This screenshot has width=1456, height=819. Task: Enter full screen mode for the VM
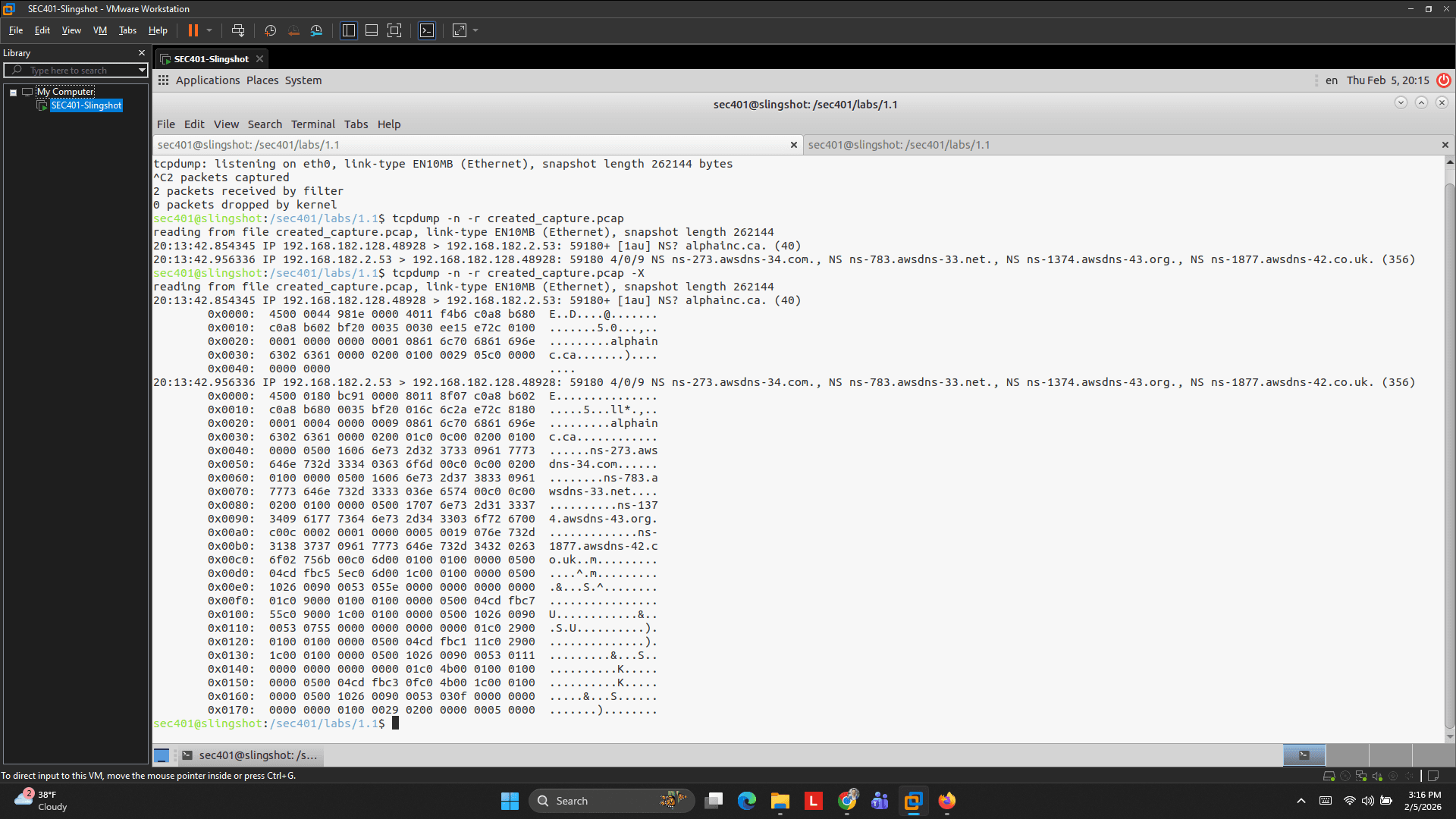(394, 30)
